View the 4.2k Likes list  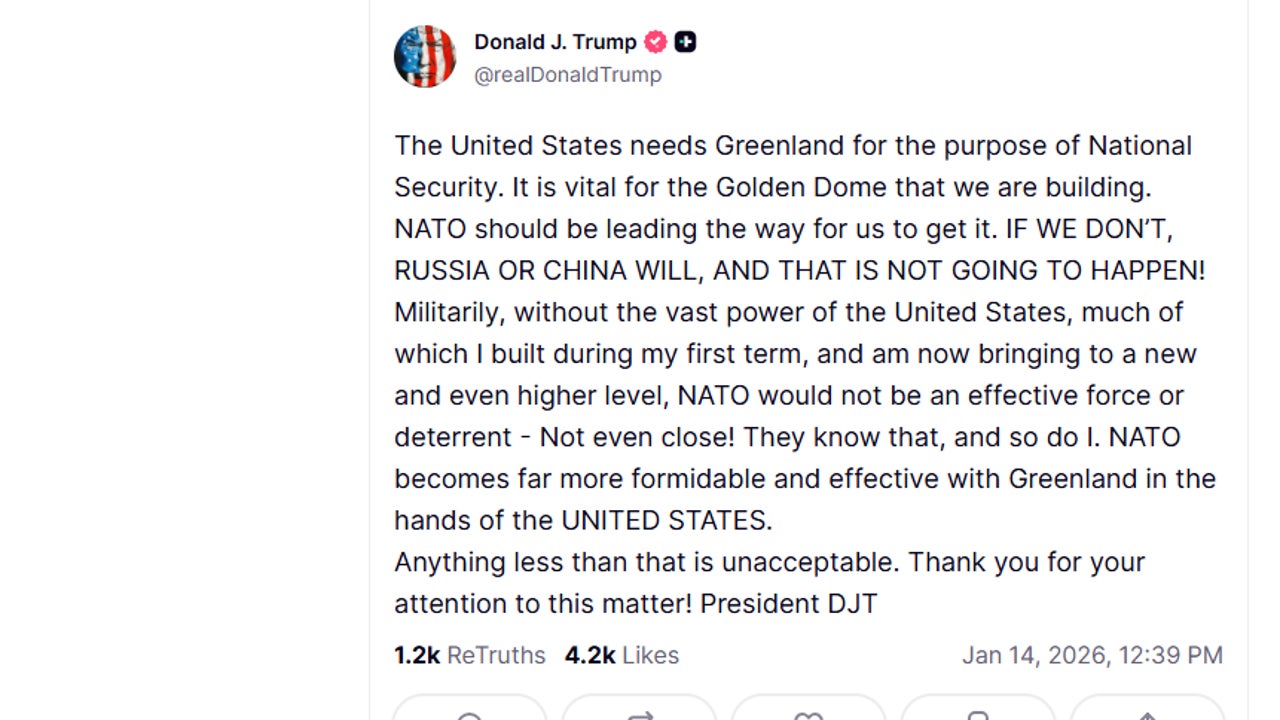tap(622, 655)
